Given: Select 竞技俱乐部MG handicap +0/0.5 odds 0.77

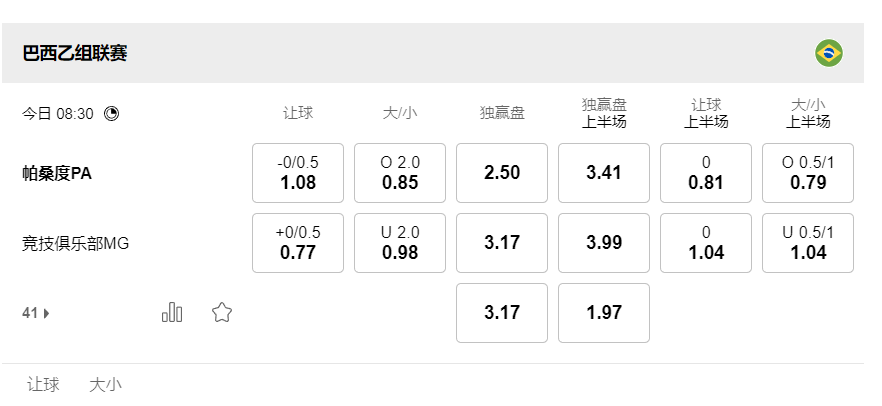Looking at the screenshot, I should pos(298,243).
